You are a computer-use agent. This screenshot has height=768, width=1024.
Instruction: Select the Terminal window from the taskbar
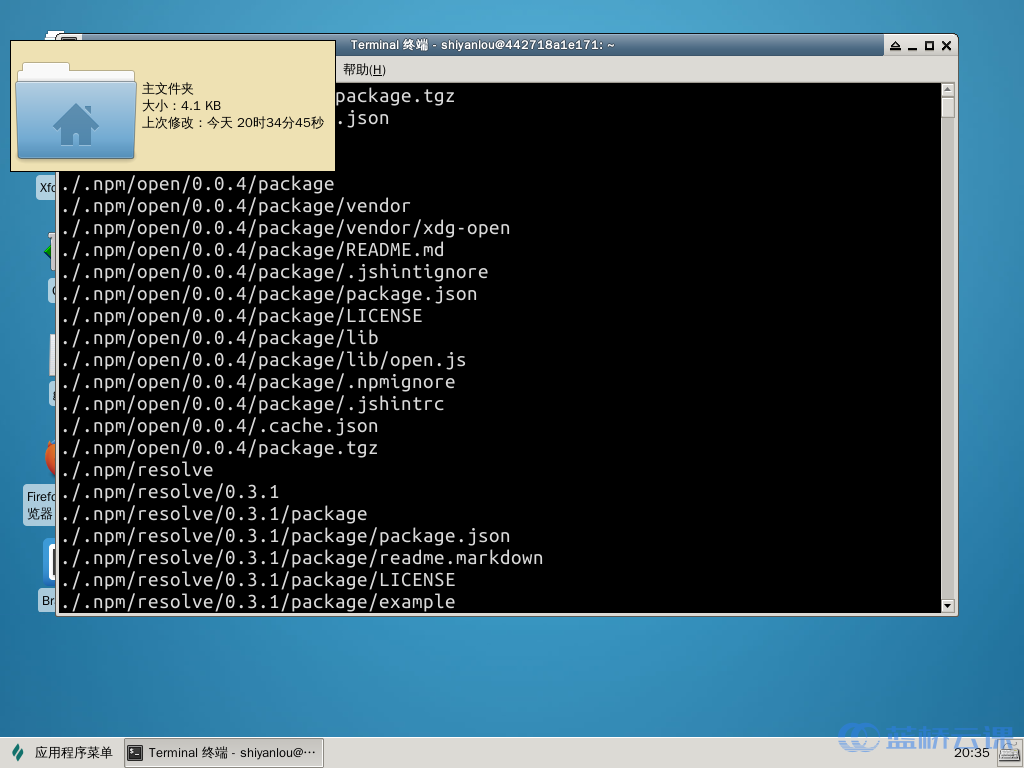pos(223,752)
